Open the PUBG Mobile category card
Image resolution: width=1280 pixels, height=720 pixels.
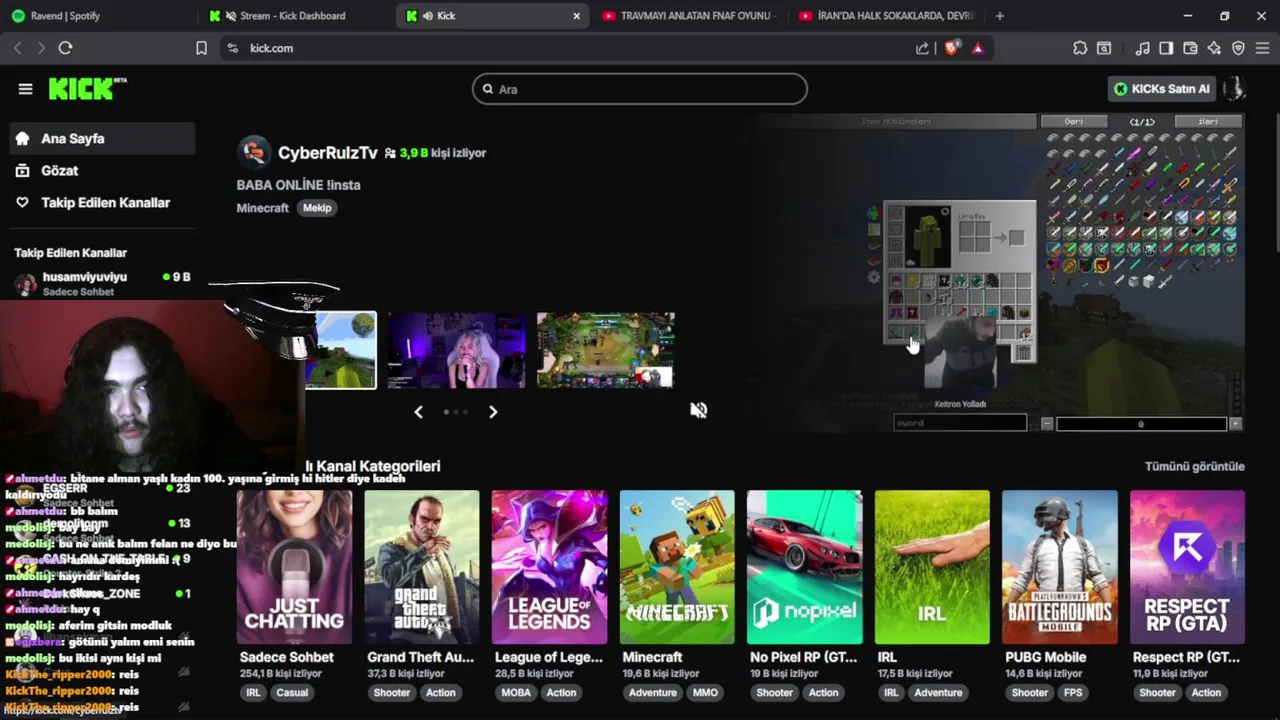pyautogui.click(x=1060, y=567)
